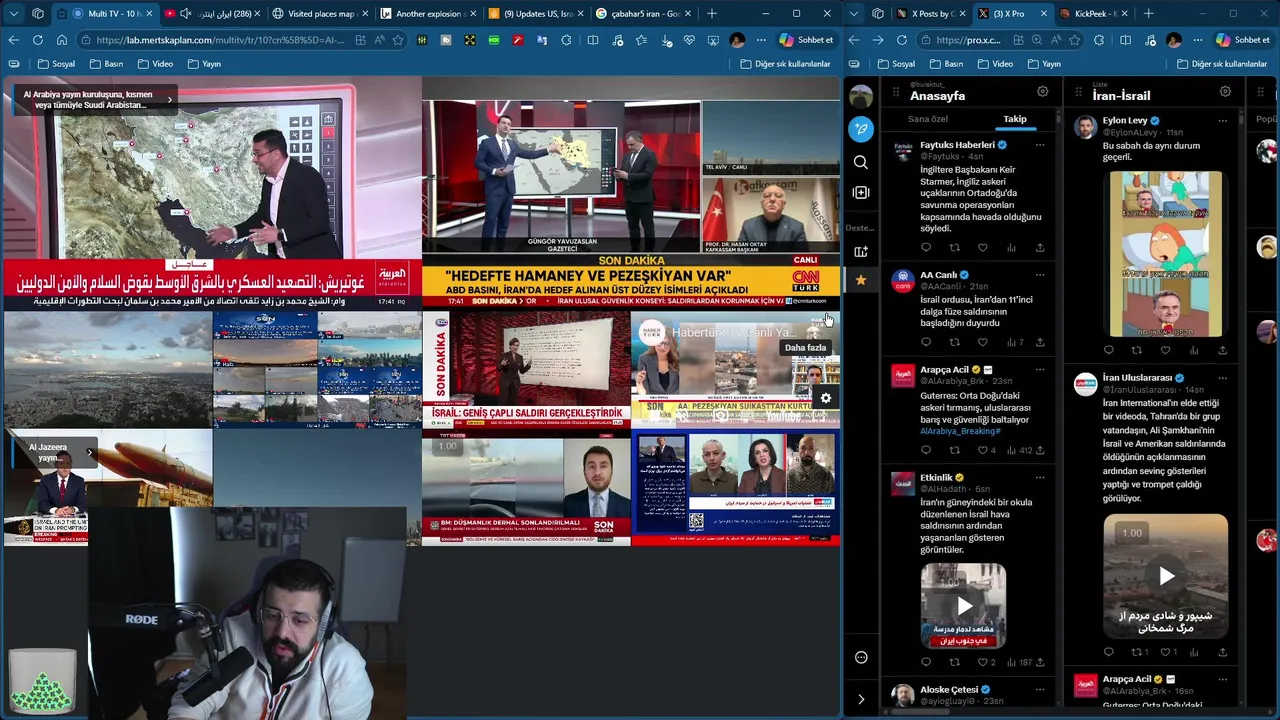Viewport: 1280px width, 720px height.
Task: Like the Faytuks Haberleri post
Action: [x=983, y=247]
